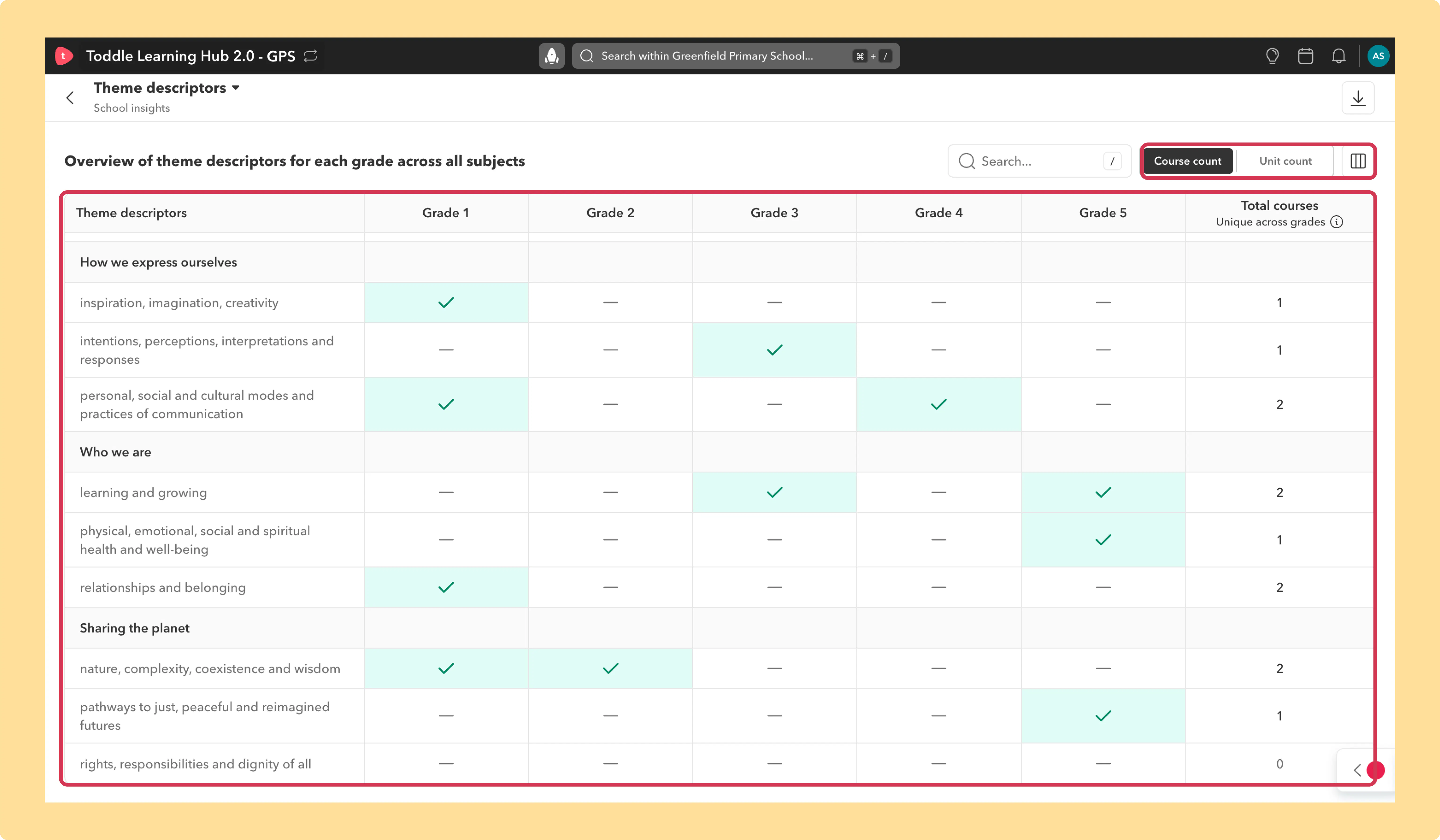The width and height of the screenshot is (1440, 840).
Task: Click relationships and belonging descriptor
Action: tap(163, 587)
